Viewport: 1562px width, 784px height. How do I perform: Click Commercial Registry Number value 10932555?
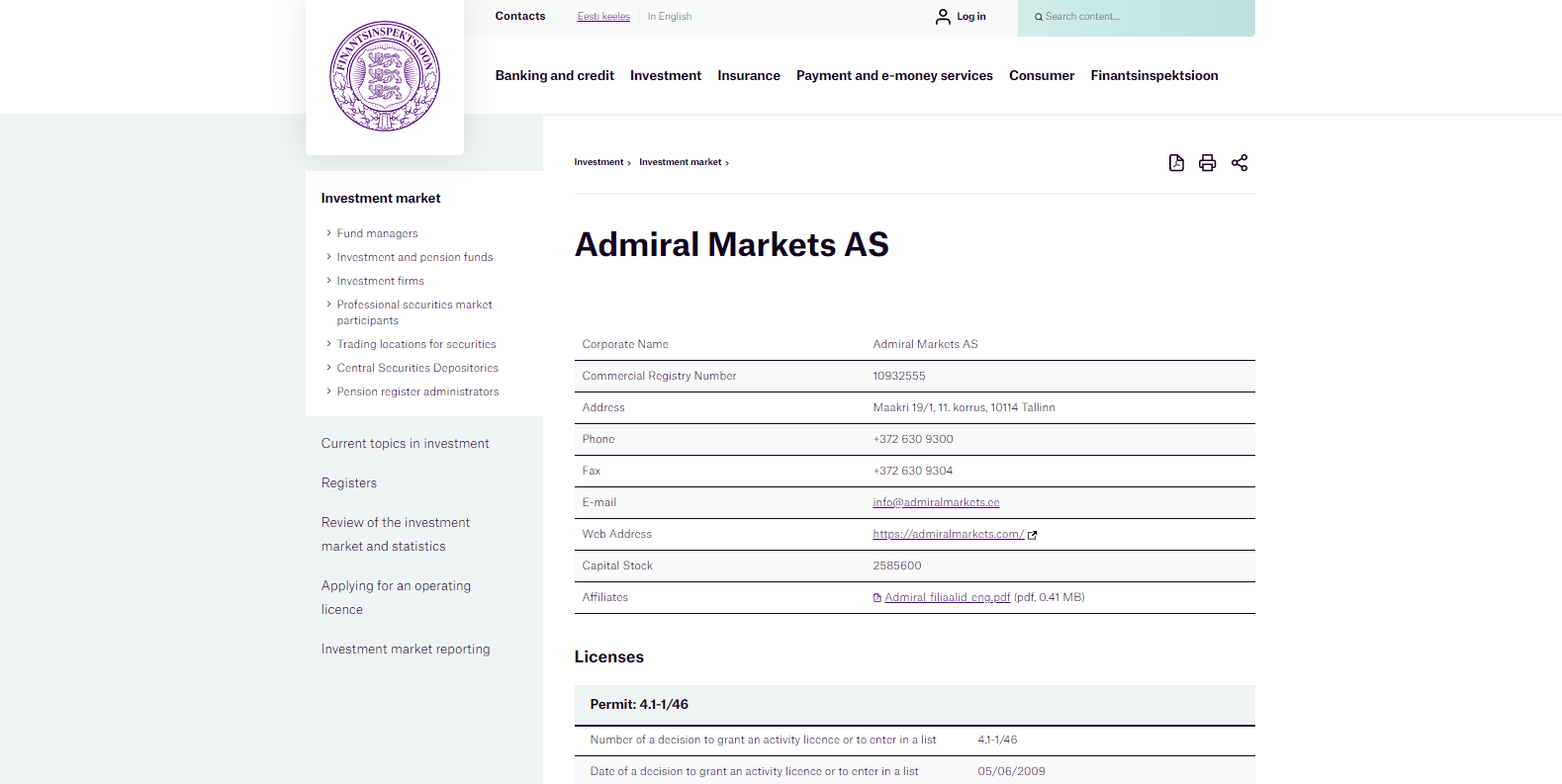pyautogui.click(x=899, y=376)
